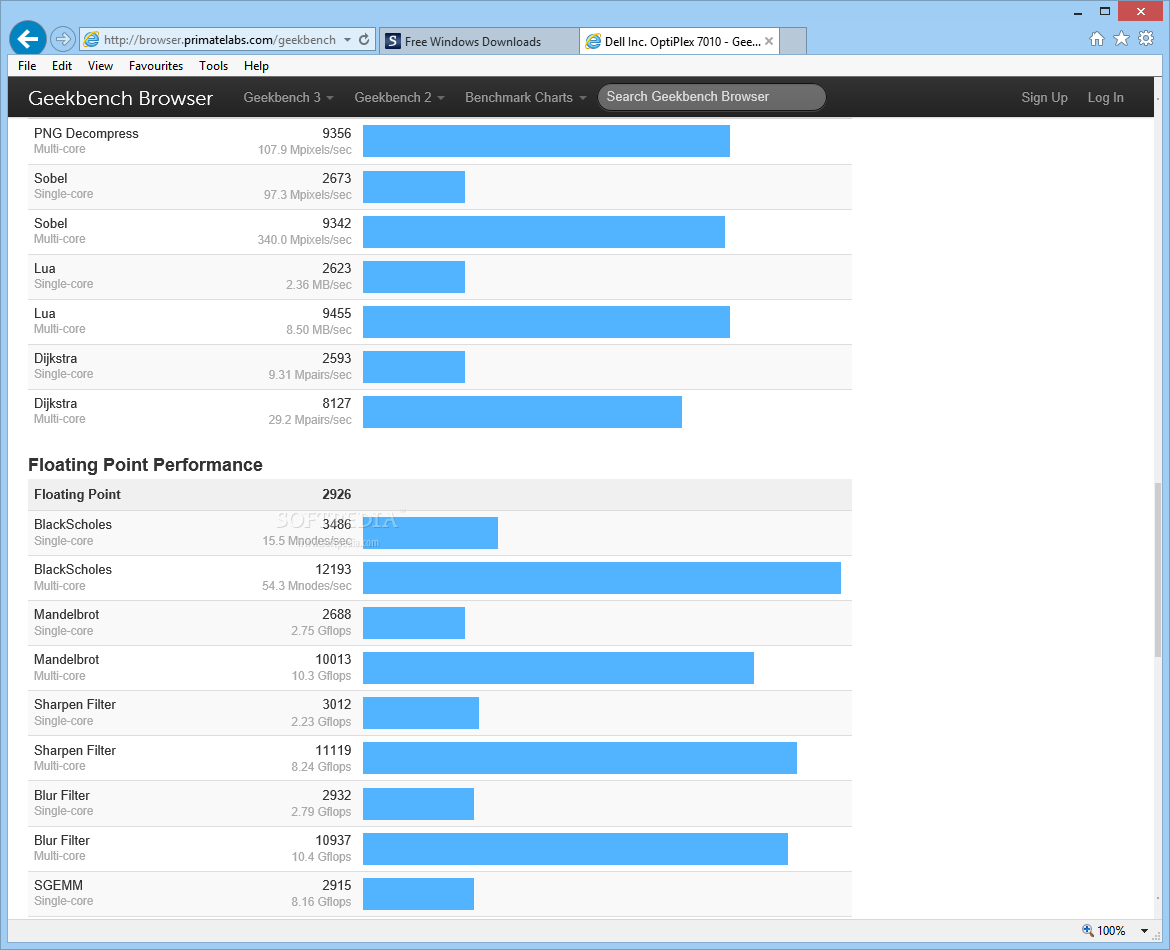Click the Geekbench Browser brand link
Image resolution: width=1170 pixels, height=950 pixels.
pyautogui.click(x=120, y=98)
